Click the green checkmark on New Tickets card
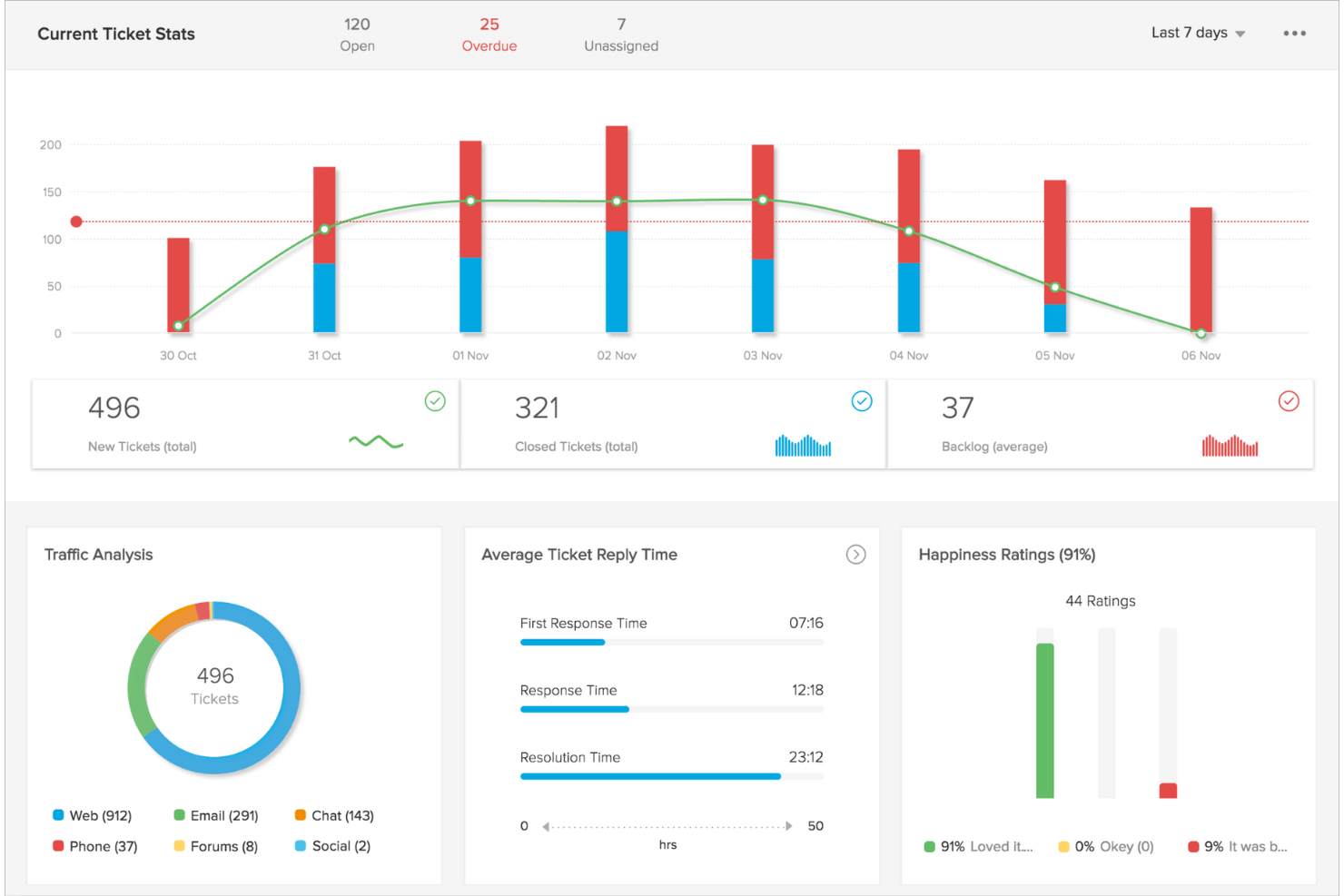 [435, 401]
